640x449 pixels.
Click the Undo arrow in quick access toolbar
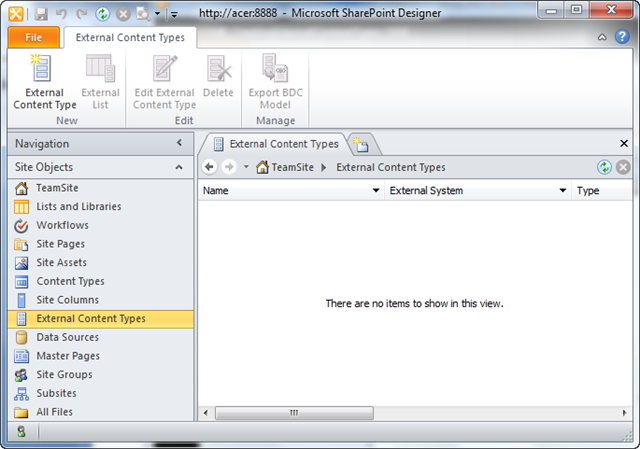[x=61, y=14]
